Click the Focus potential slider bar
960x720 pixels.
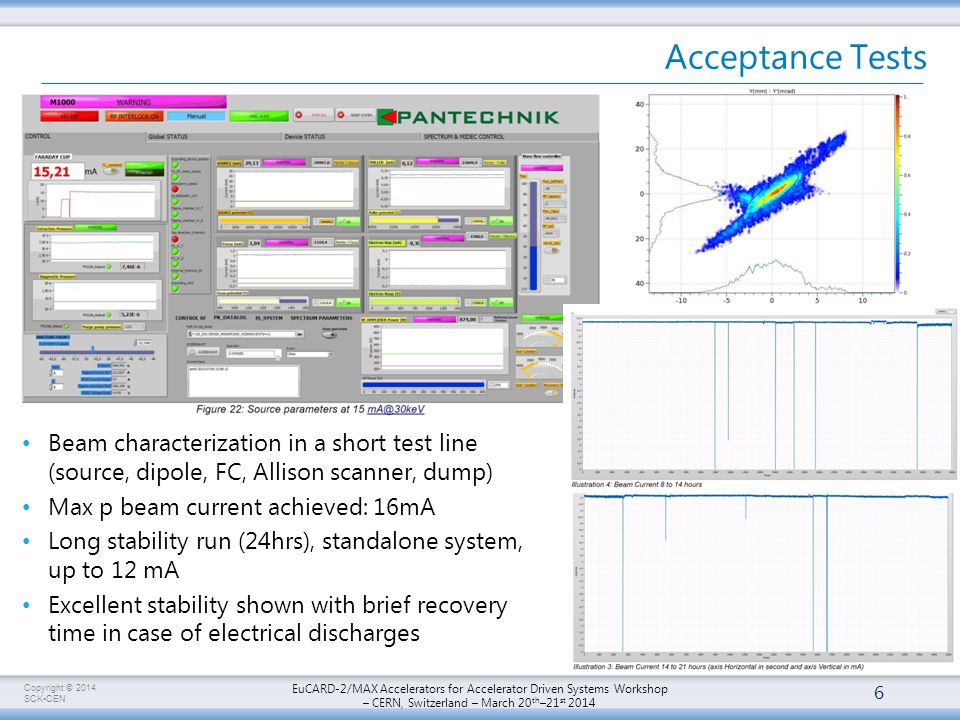click(263, 301)
